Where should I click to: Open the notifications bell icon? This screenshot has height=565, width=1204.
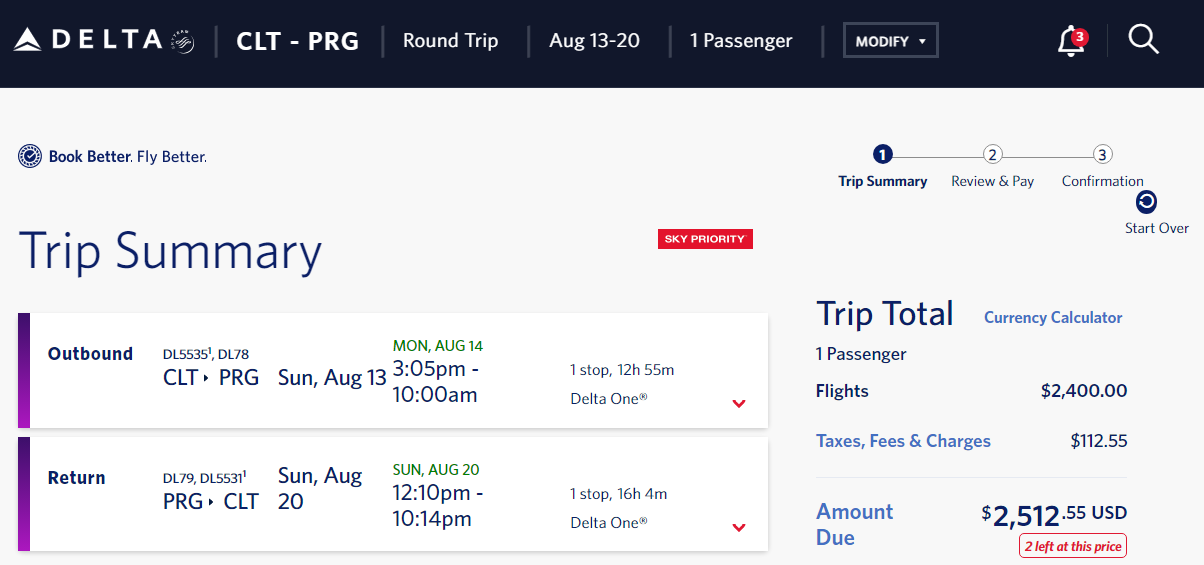click(1070, 42)
